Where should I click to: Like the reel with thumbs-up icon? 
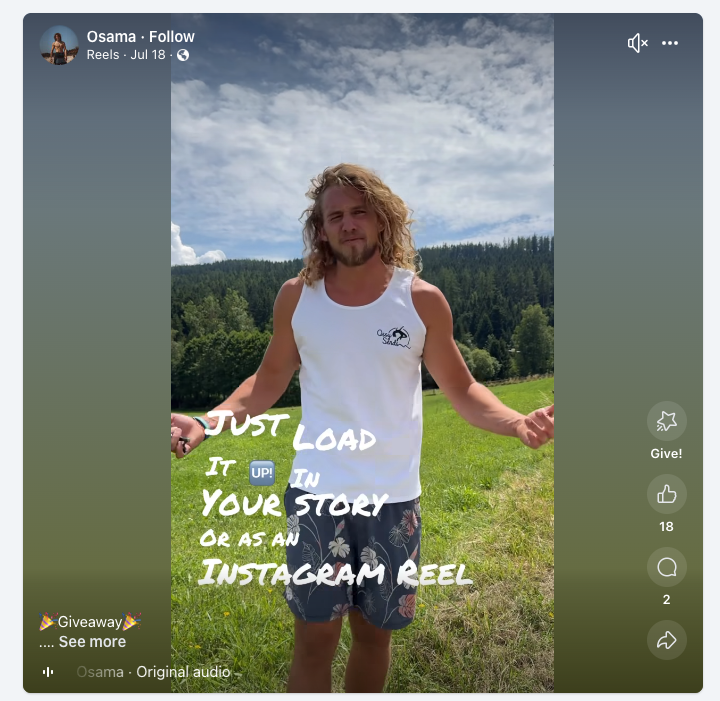(x=666, y=494)
